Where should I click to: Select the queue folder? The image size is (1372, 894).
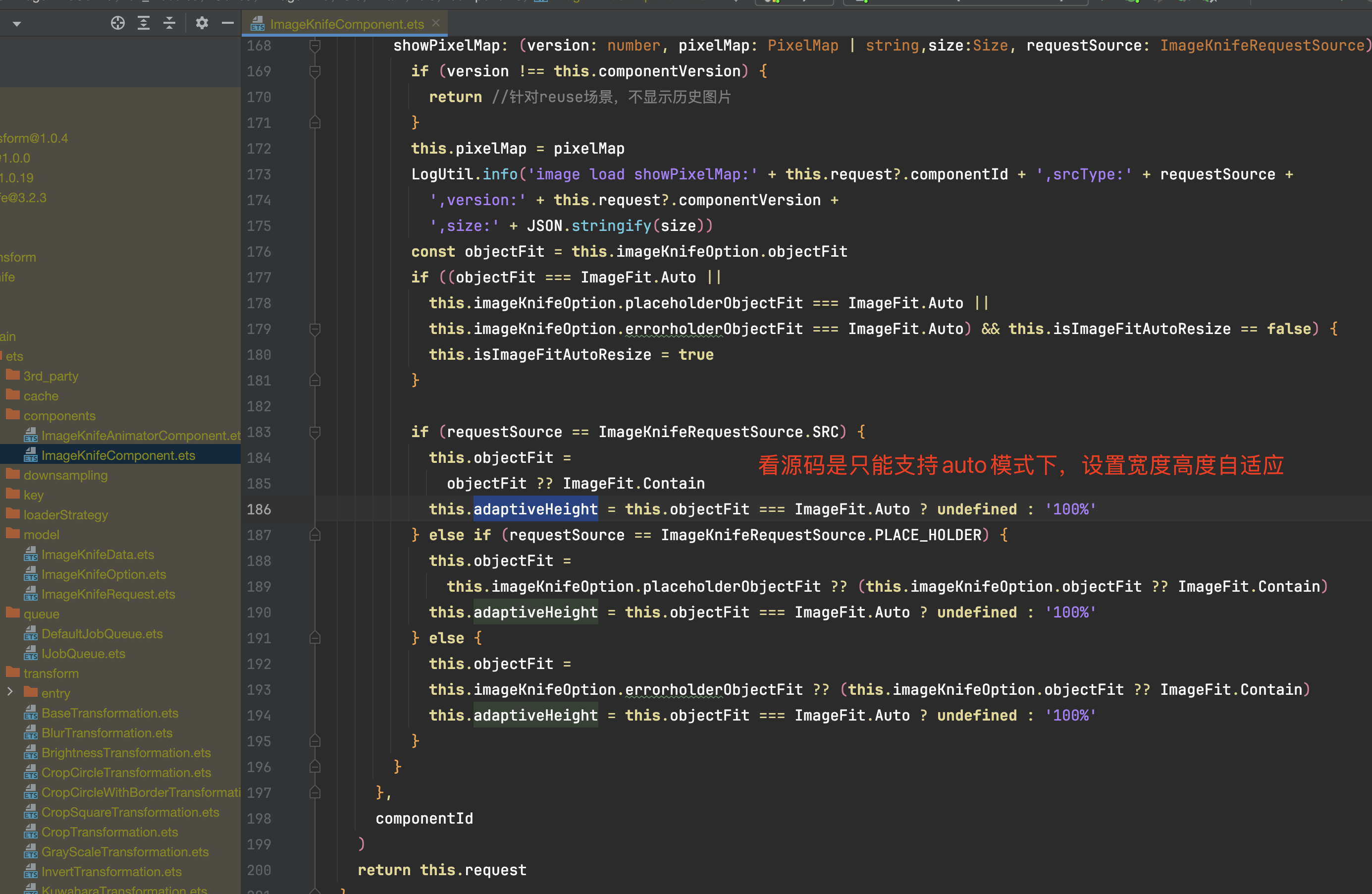point(33,614)
